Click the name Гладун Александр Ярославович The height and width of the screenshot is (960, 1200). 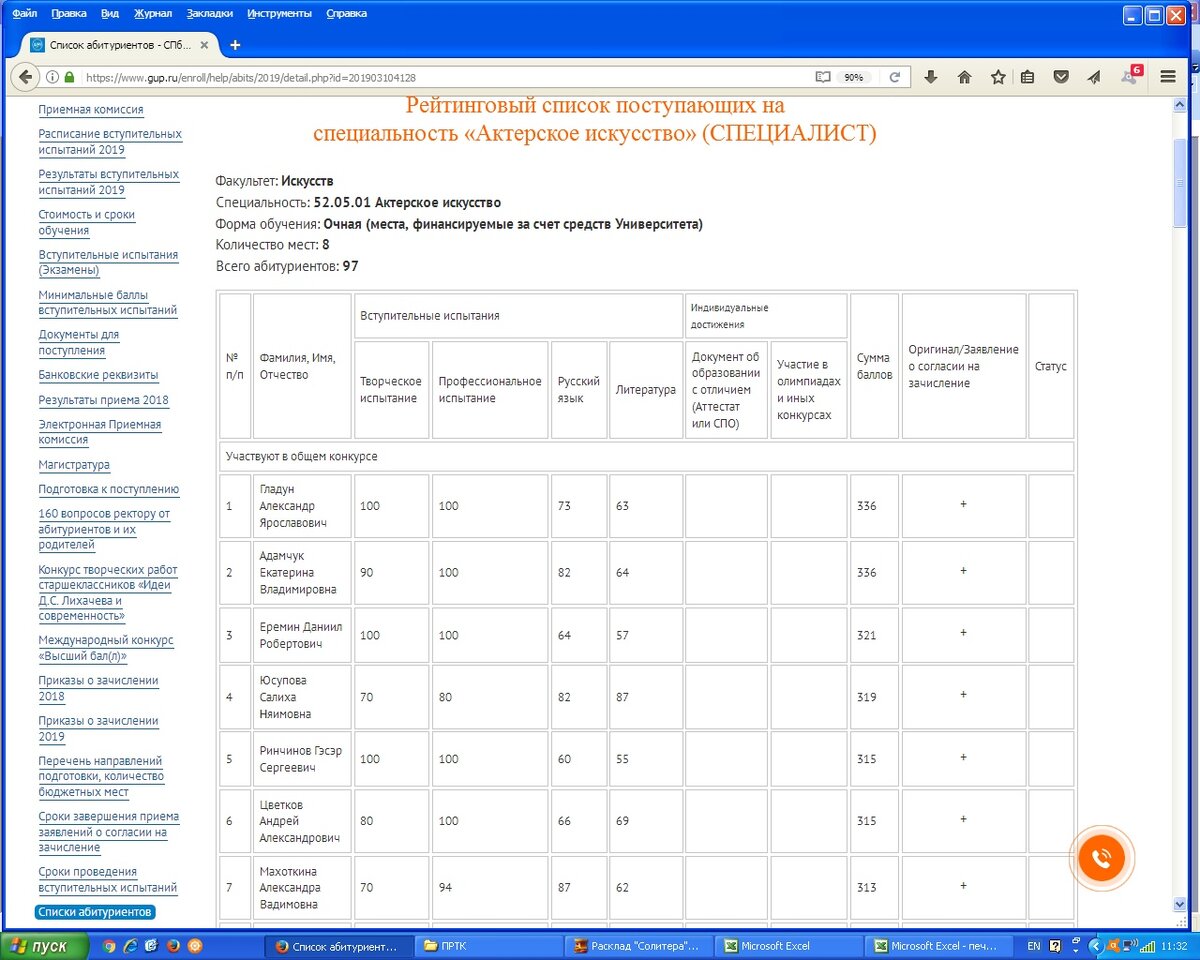coord(293,506)
